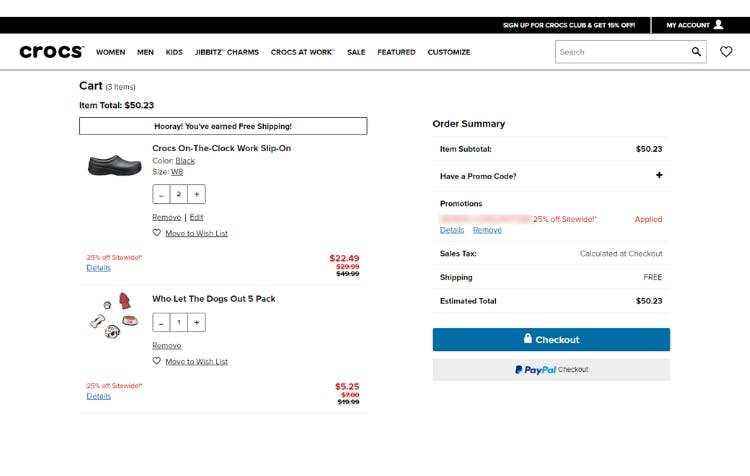
Task: Open the Jibbitz Charms menu
Action: tap(227, 52)
